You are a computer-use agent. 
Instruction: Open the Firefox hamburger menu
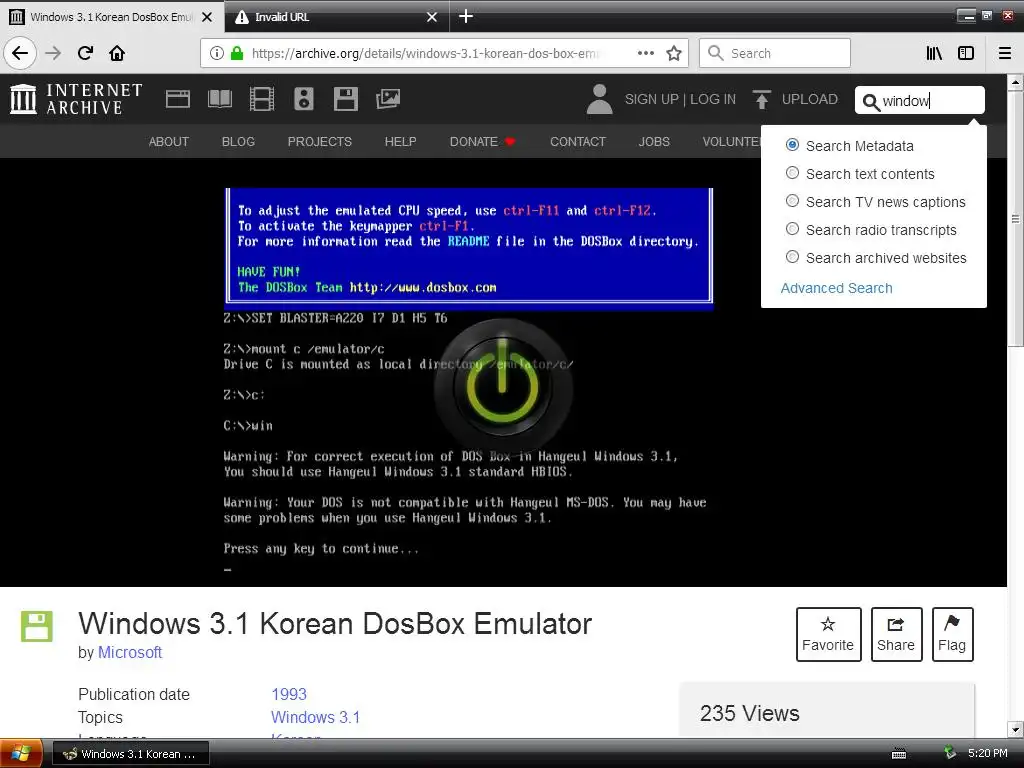click(1005, 53)
